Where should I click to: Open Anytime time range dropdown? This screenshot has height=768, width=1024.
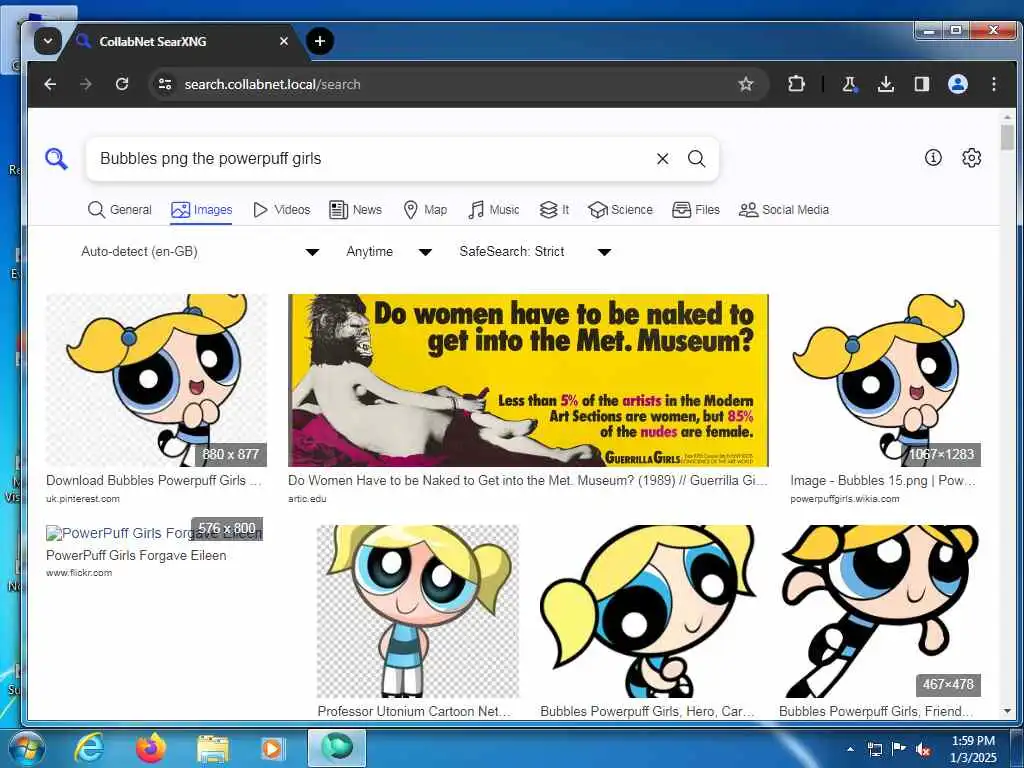389,251
